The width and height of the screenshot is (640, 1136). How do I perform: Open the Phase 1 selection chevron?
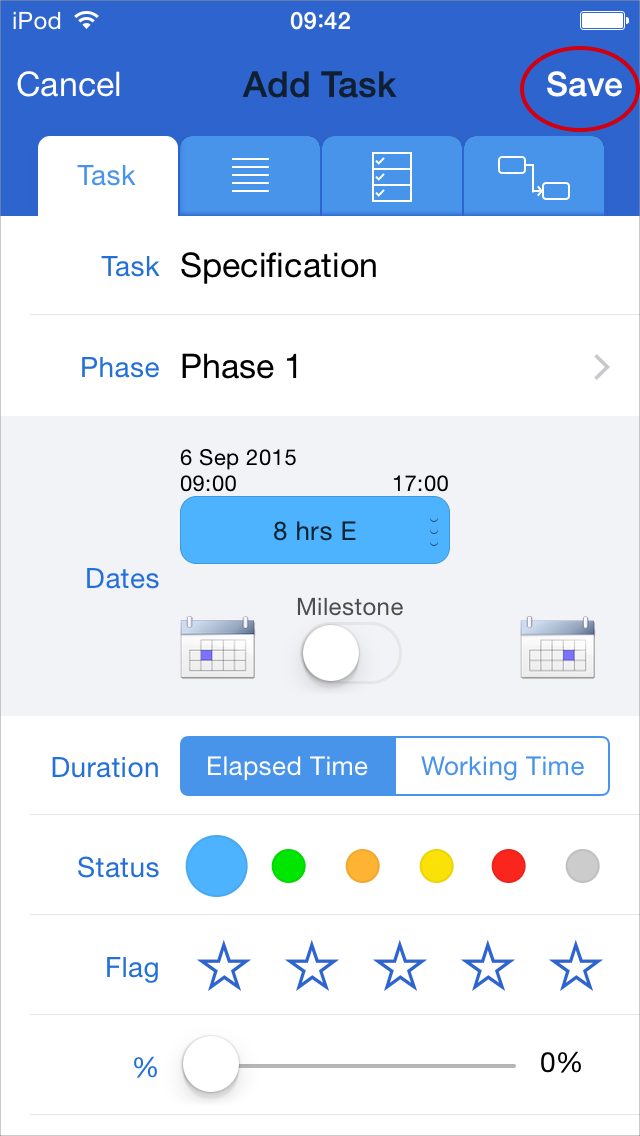(601, 368)
